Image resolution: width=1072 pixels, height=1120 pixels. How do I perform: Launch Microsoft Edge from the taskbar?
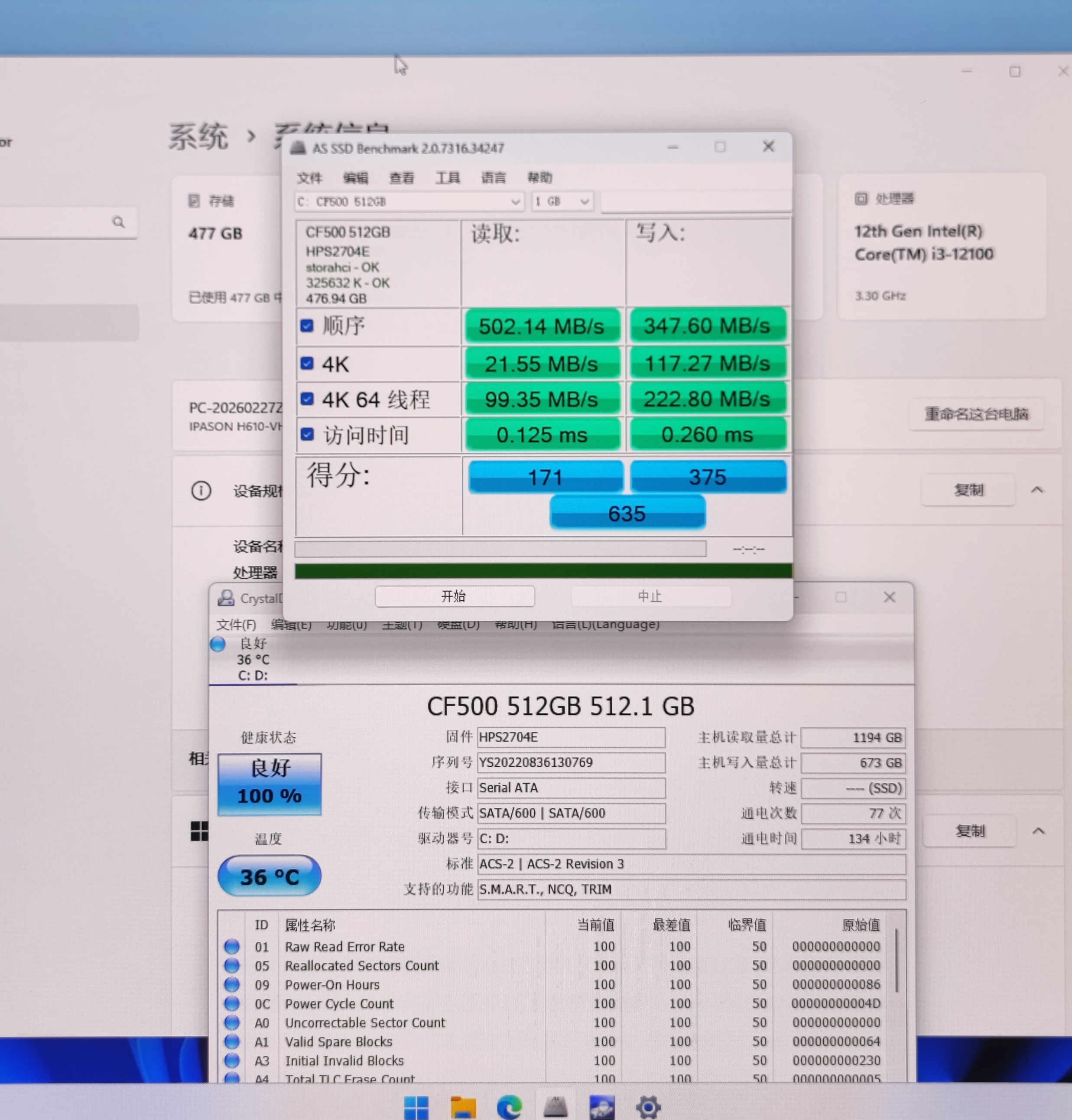[x=509, y=1107]
